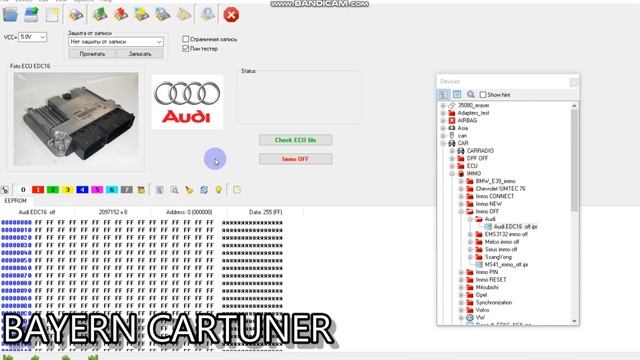Select blue color marker 4
This screenshot has width=640, height=360.
point(82,190)
